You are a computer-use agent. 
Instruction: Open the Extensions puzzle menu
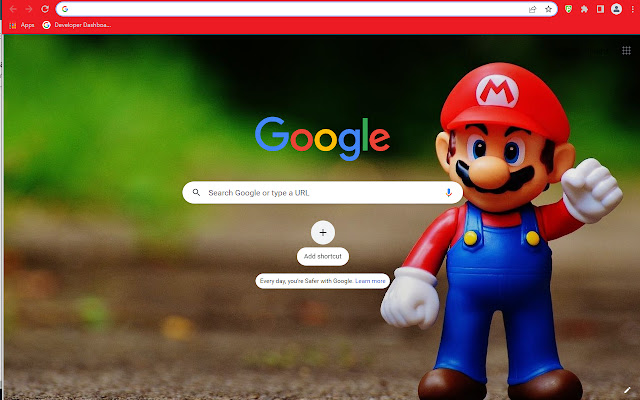click(x=584, y=9)
